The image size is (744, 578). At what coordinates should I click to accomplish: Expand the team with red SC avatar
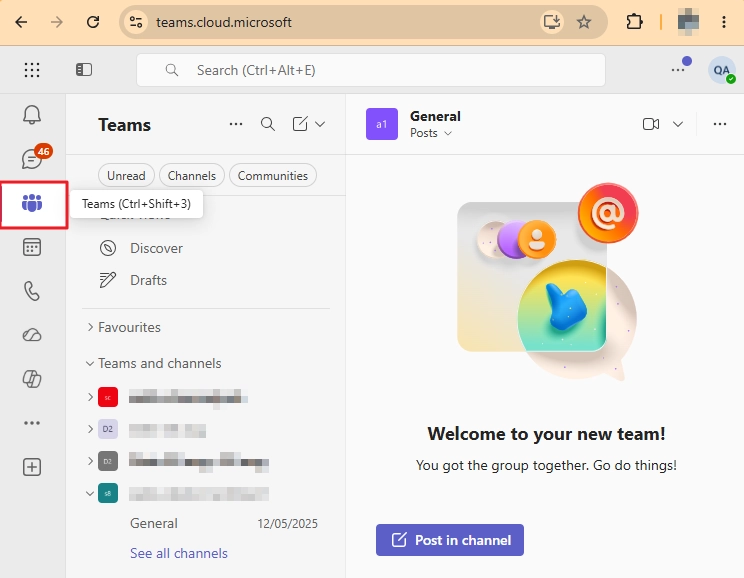coord(90,397)
